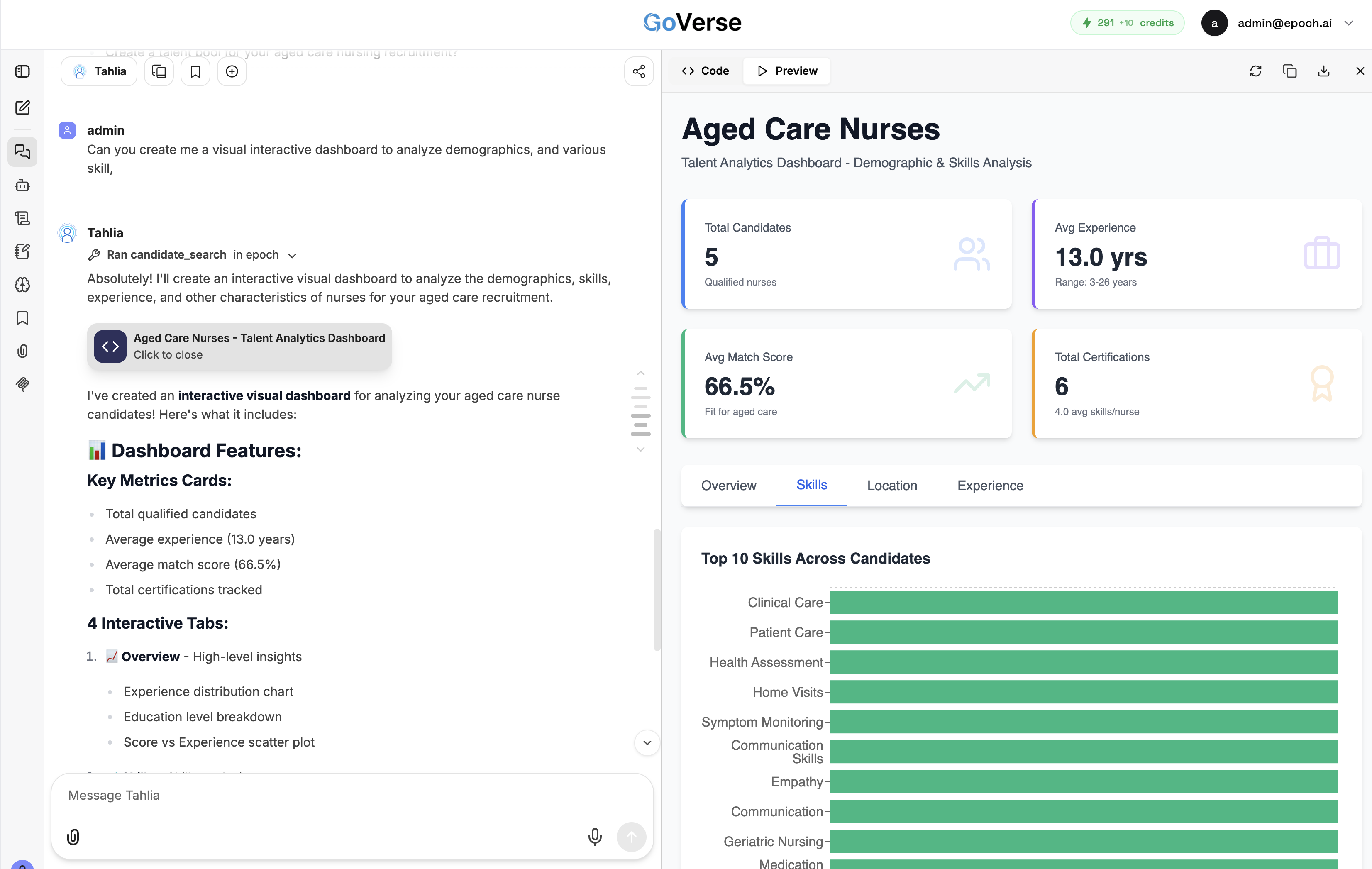Click the Tahlia agent selector button
Viewport: 1372px width, 869px height.
click(99, 71)
